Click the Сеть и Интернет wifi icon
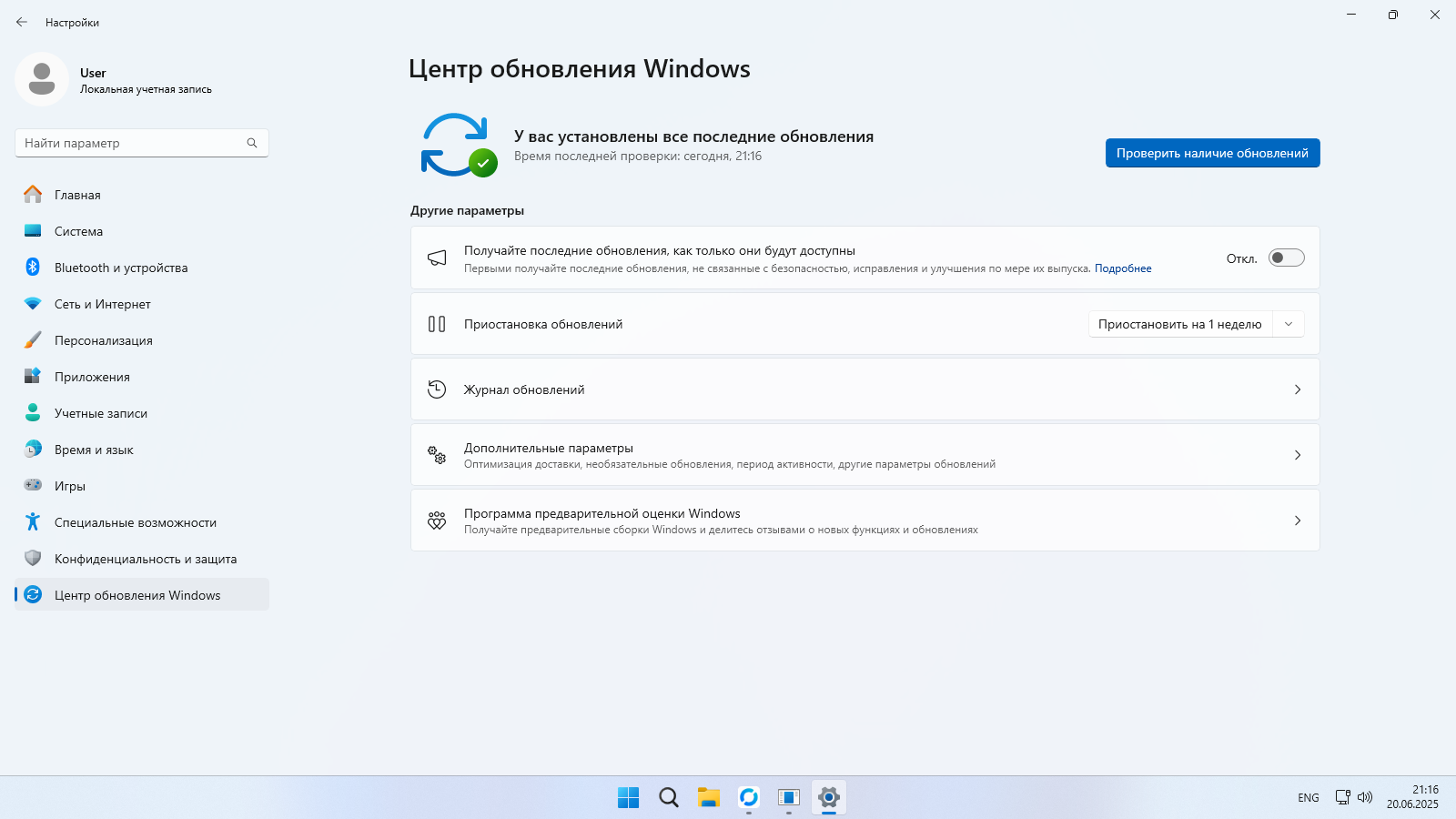Screen dimensions: 1456x819 [x=33, y=304]
